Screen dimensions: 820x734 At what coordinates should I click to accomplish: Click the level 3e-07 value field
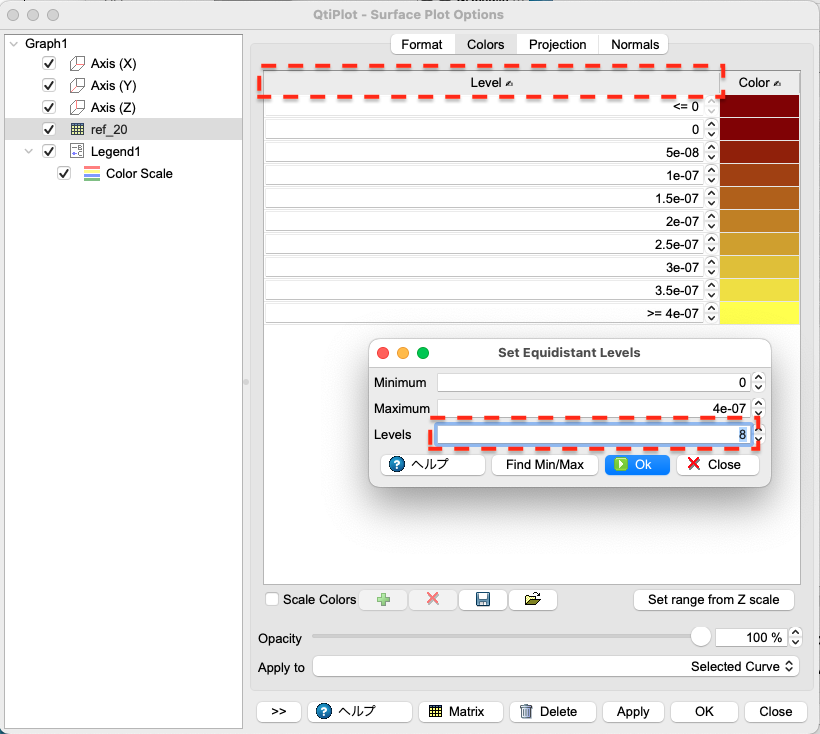coord(484,268)
